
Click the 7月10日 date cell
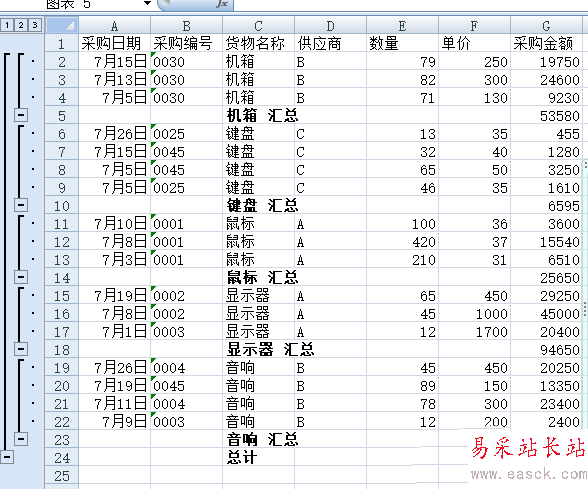point(114,224)
